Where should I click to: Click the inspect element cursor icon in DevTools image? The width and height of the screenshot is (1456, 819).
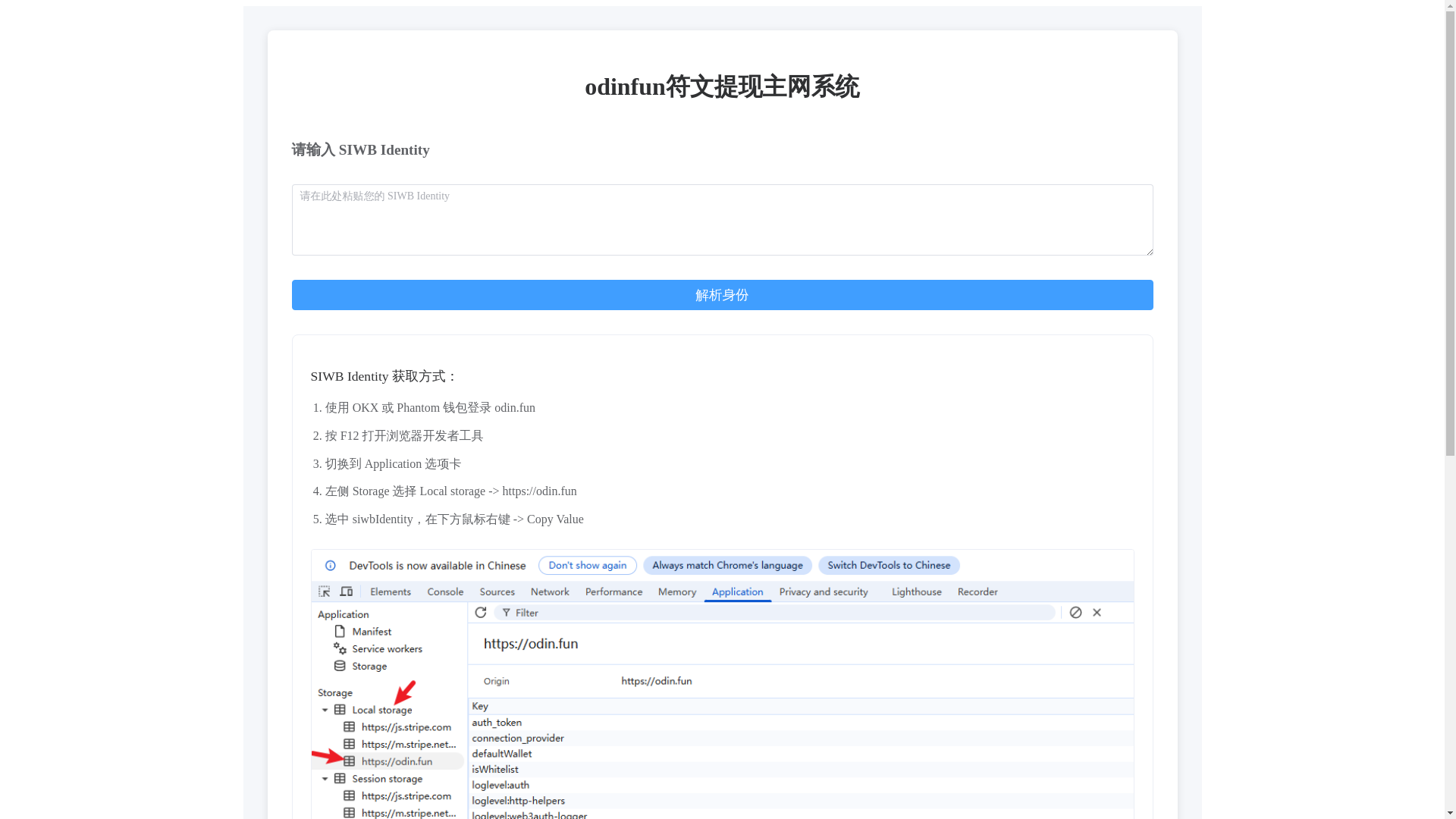pos(324,591)
